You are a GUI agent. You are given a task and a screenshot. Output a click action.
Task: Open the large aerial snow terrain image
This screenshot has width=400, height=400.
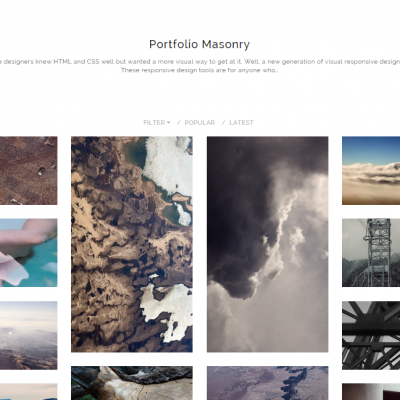[132, 244]
